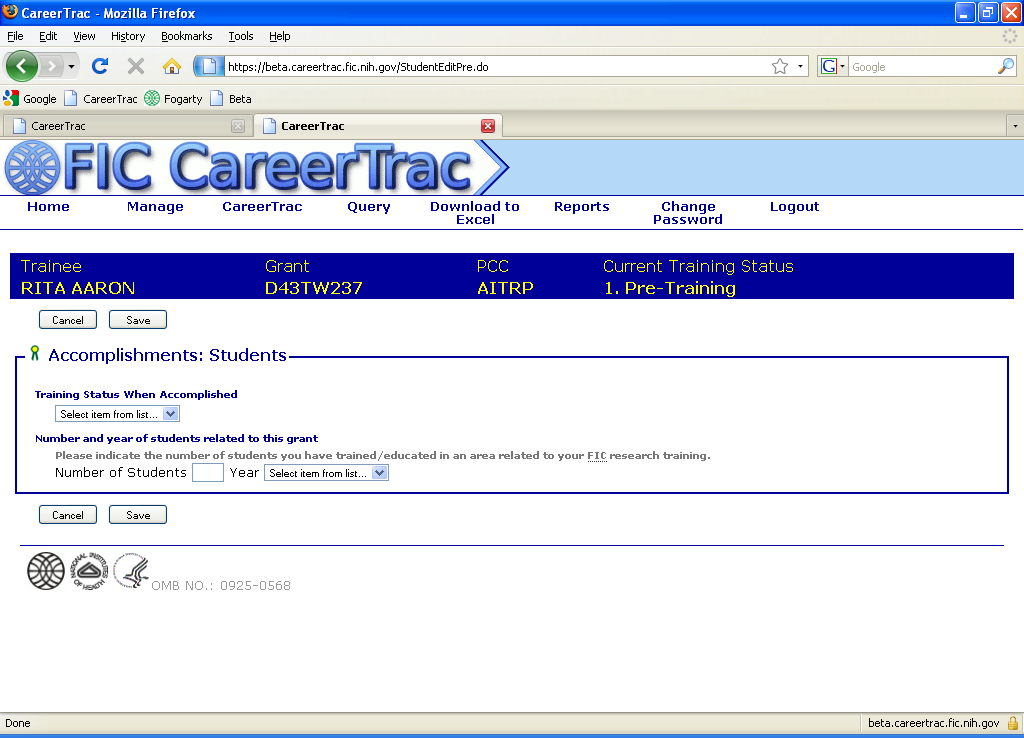Click the OMB NO.: 0925-0568 text
Viewport: 1024px width, 738px height.
pos(221,586)
